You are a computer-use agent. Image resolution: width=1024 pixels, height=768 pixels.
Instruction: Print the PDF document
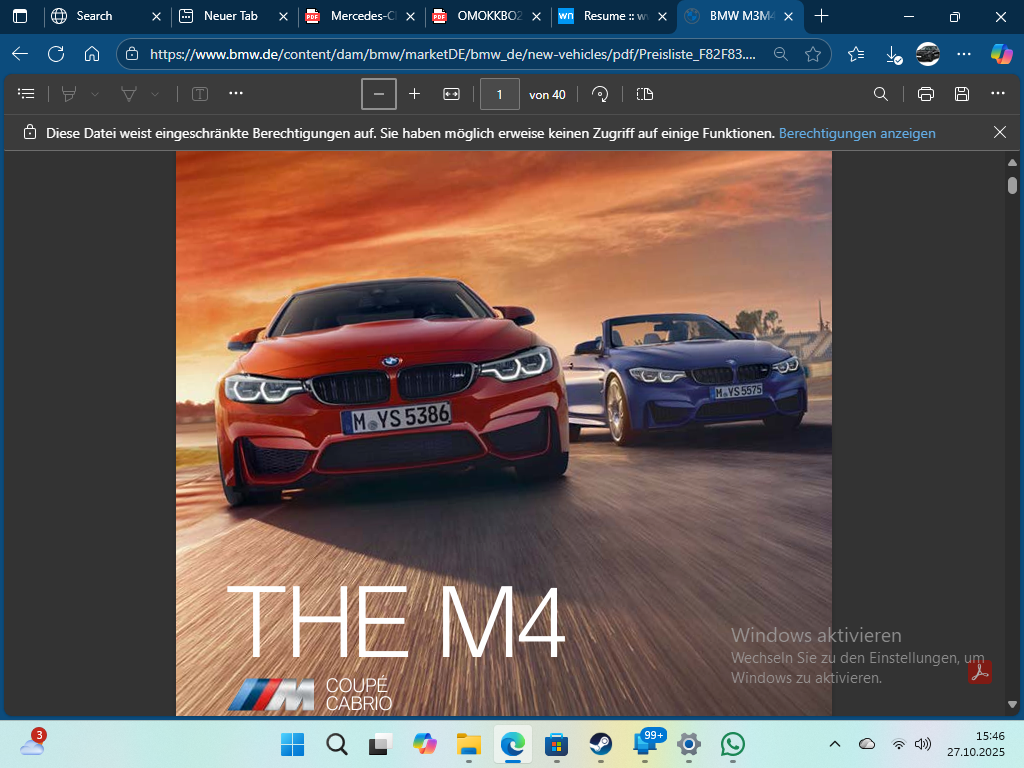click(x=926, y=94)
